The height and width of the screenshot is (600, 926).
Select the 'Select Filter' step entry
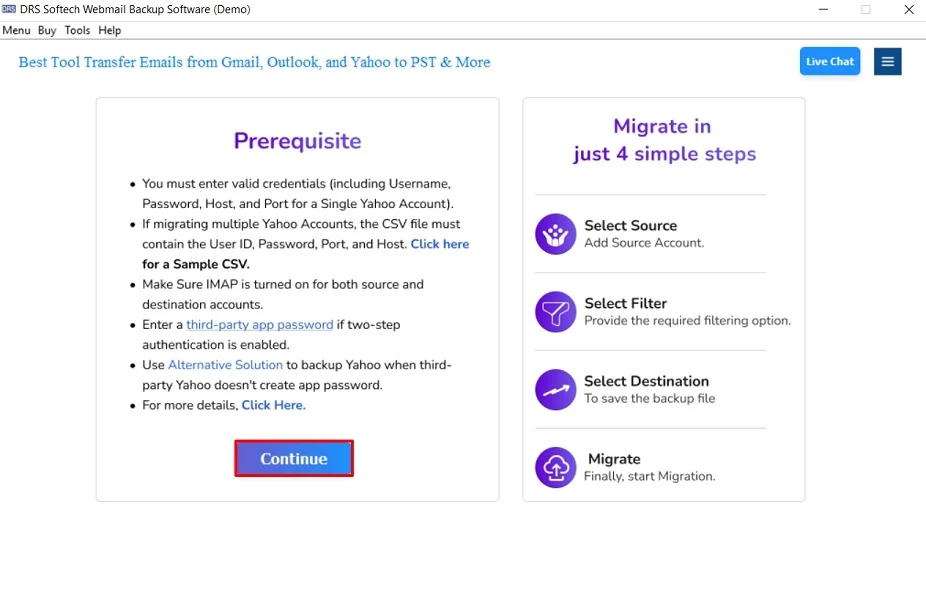(626, 303)
